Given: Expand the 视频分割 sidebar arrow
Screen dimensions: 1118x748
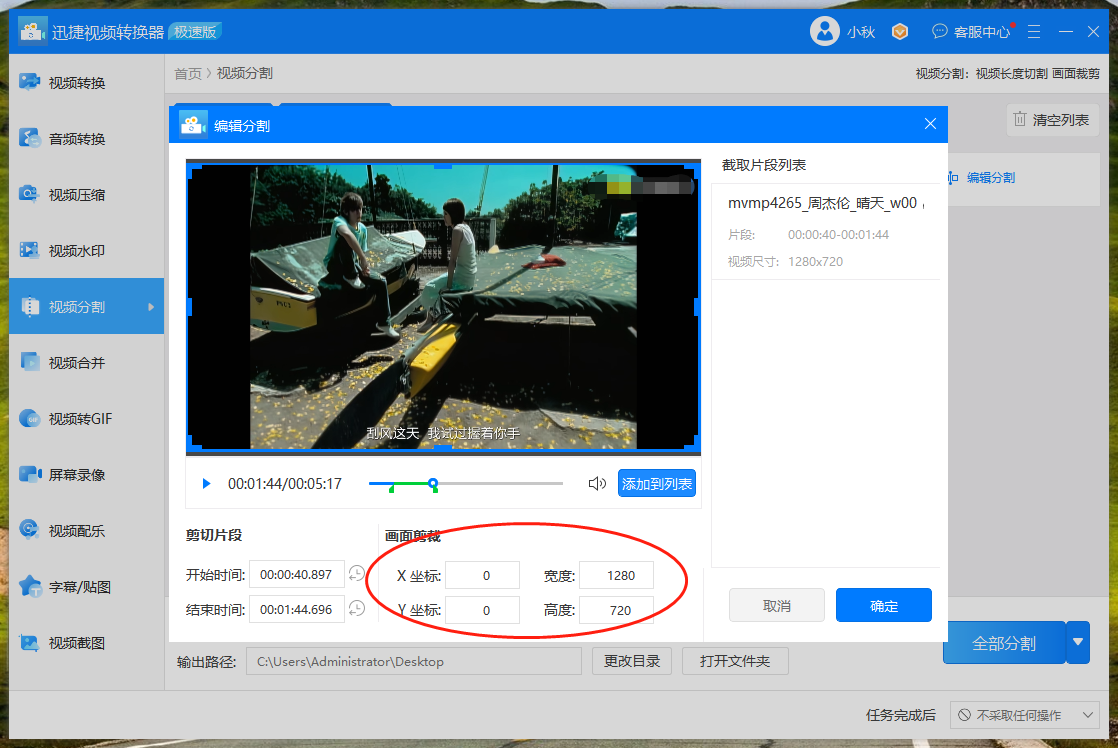Looking at the screenshot, I should coord(152,307).
